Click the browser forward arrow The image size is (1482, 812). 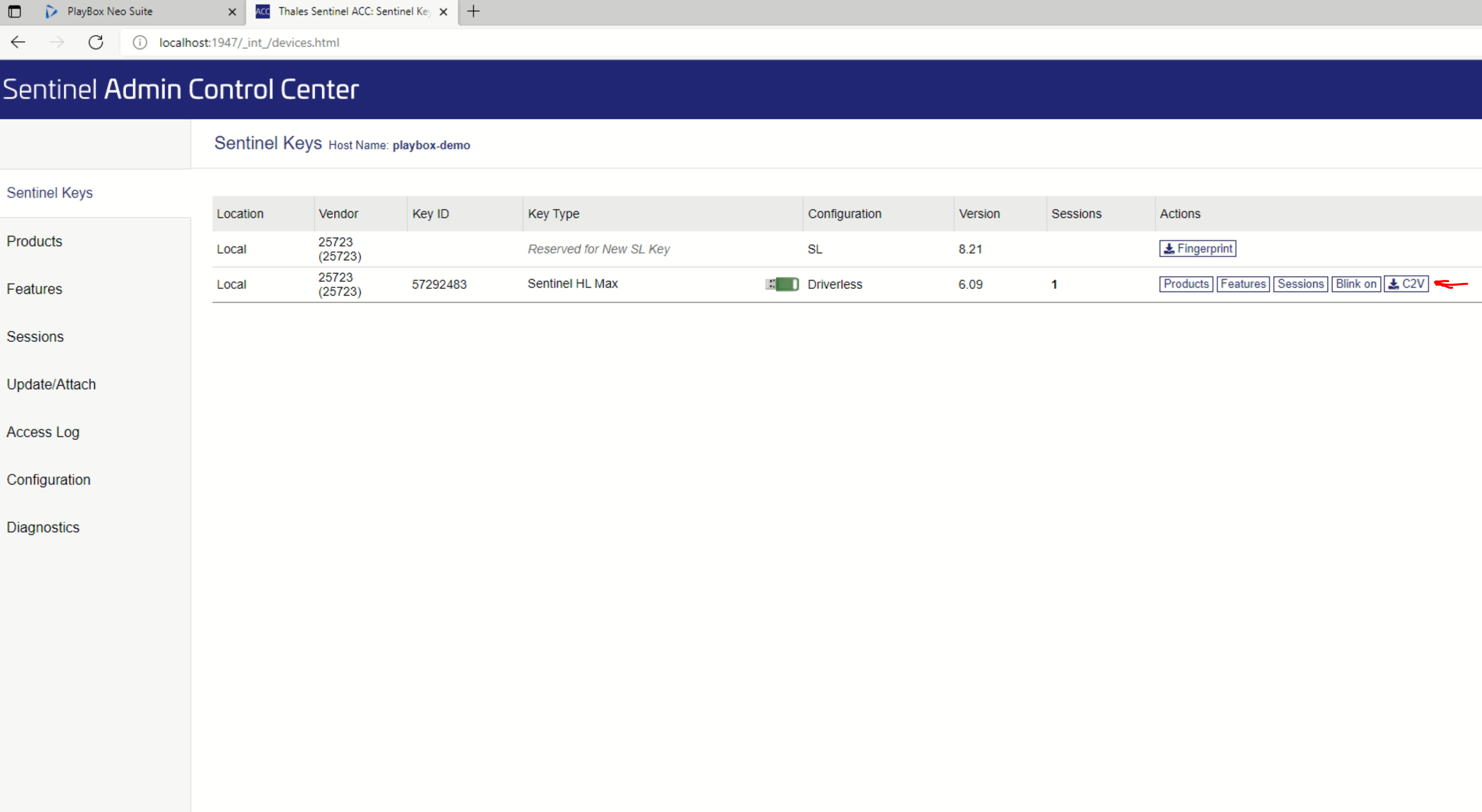56,42
